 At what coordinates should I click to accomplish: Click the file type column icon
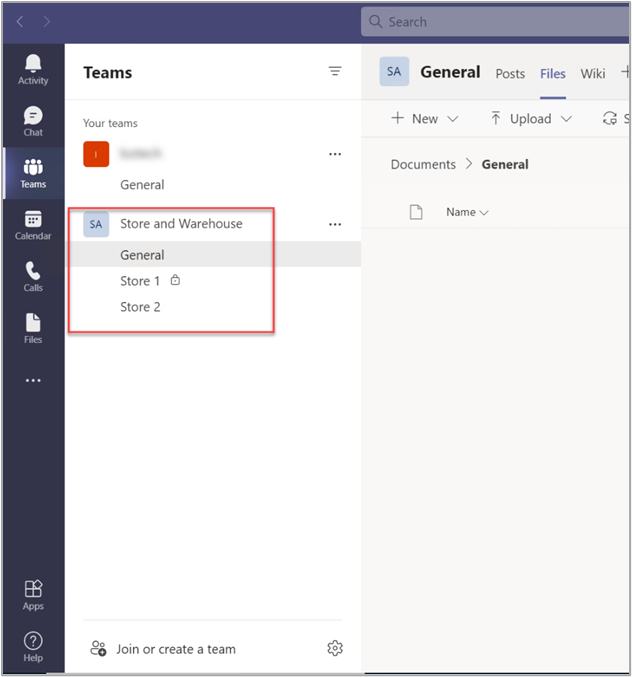pos(416,212)
